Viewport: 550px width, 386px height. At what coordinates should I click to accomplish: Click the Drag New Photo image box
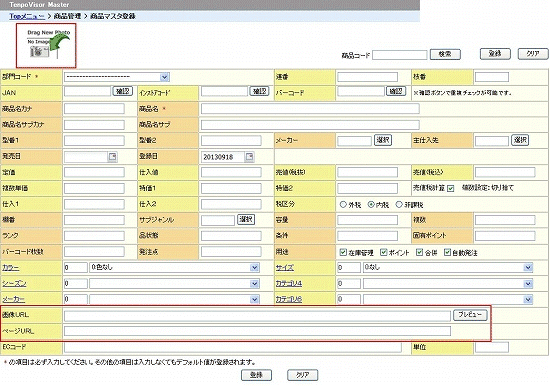[x=46, y=46]
